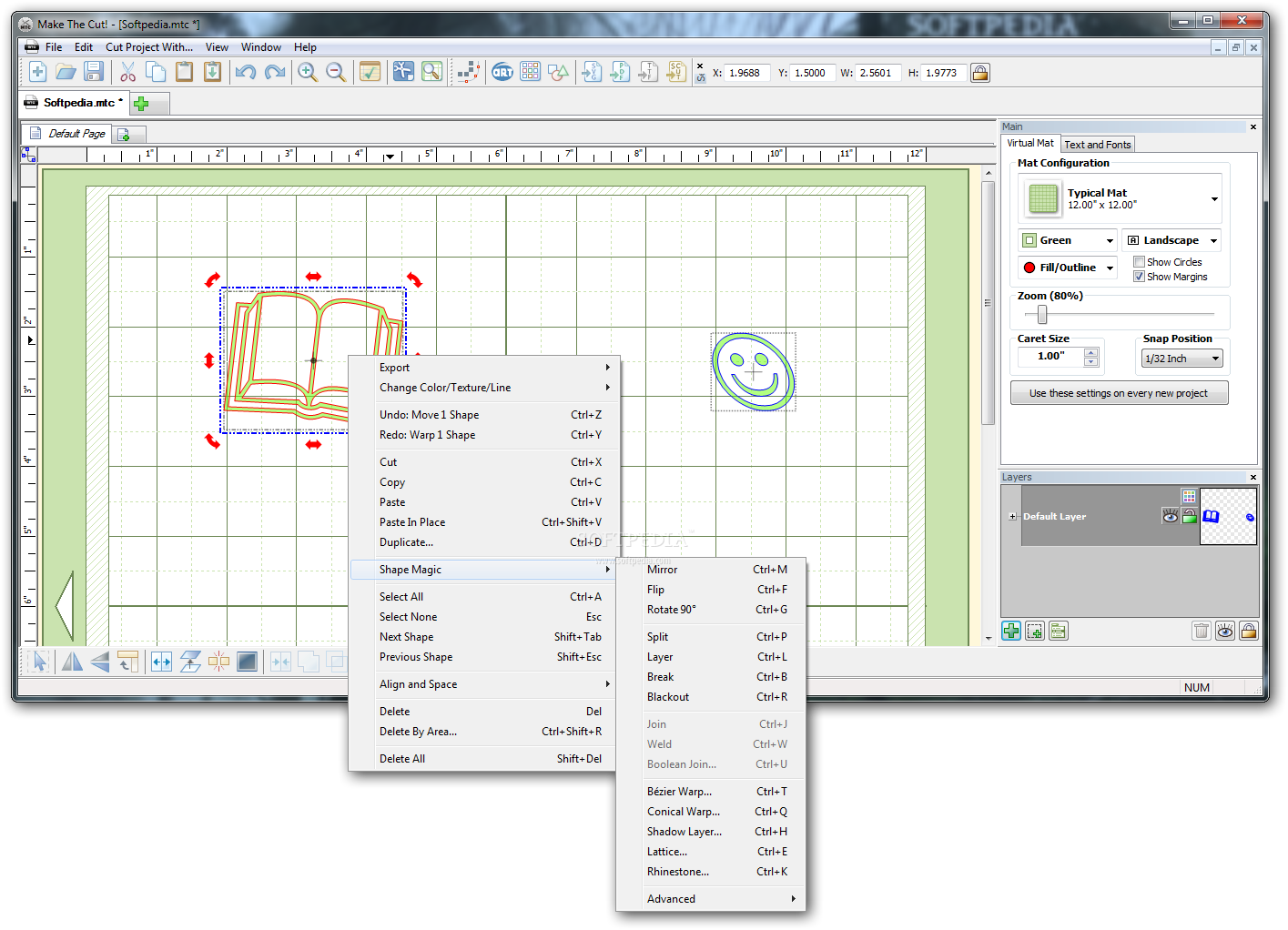Click the Mirror horizontally tool icon
This screenshot has width=1288, height=930.
(x=72, y=662)
